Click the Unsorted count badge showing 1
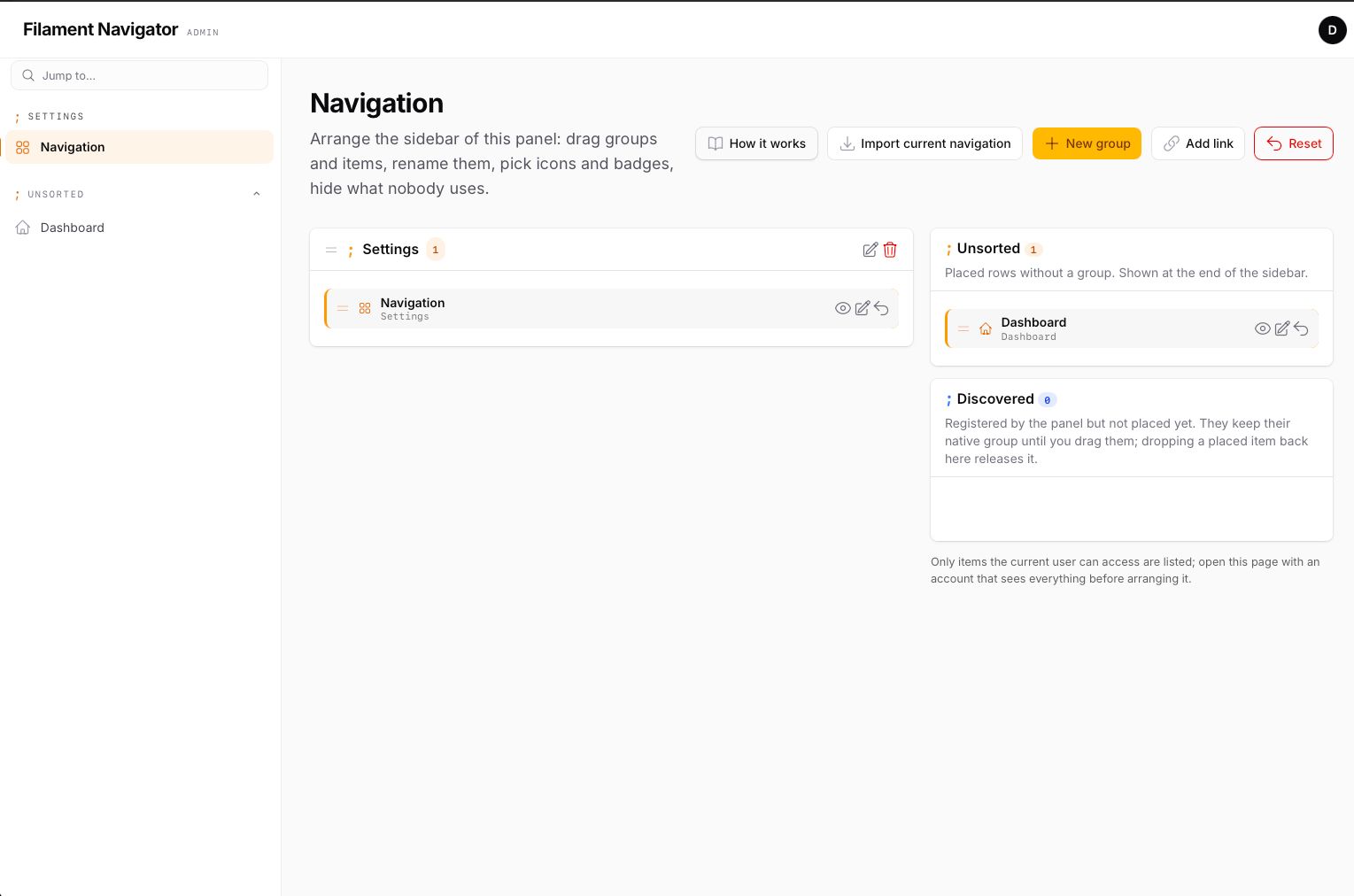Image resolution: width=1354 pixels, height=896 pixels. [1033, 250]
